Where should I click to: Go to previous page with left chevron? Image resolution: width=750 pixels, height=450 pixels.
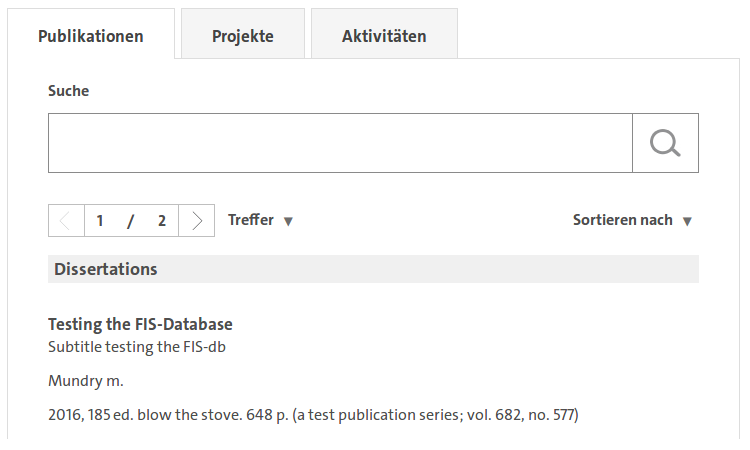coord(66,220)
